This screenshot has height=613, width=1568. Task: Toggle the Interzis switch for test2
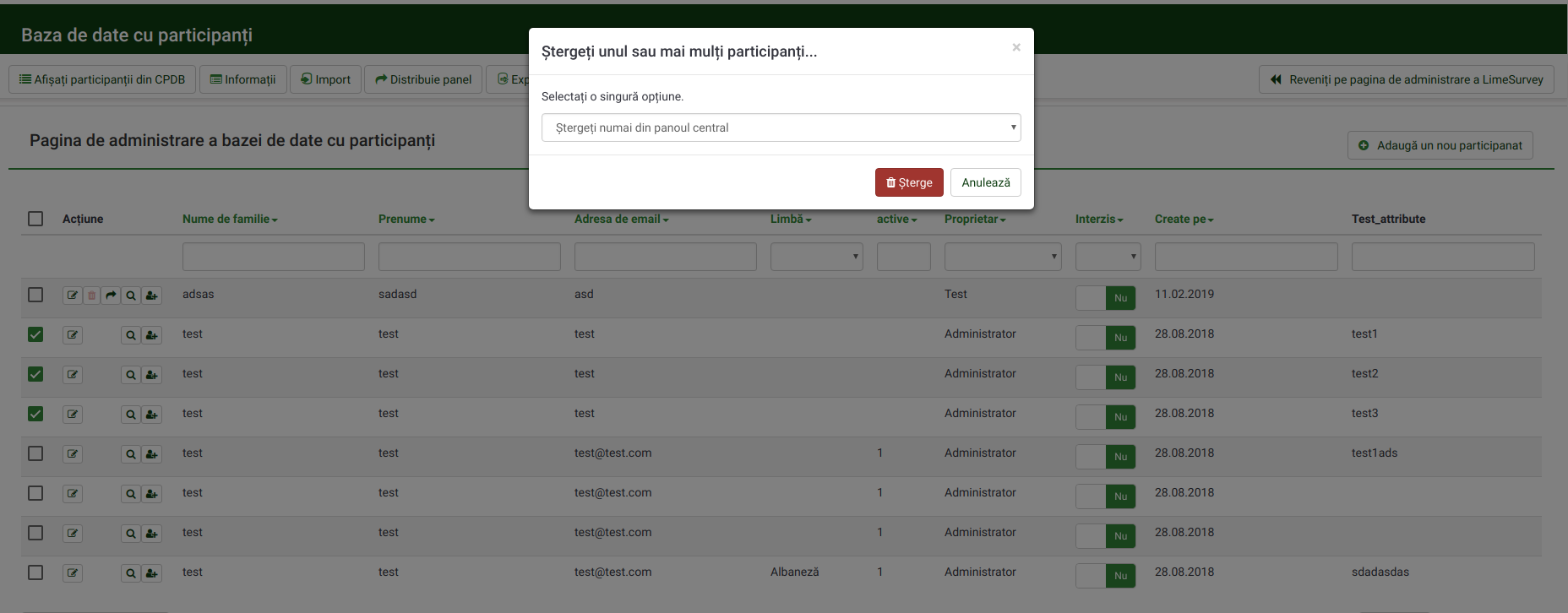coord(1105,377)
